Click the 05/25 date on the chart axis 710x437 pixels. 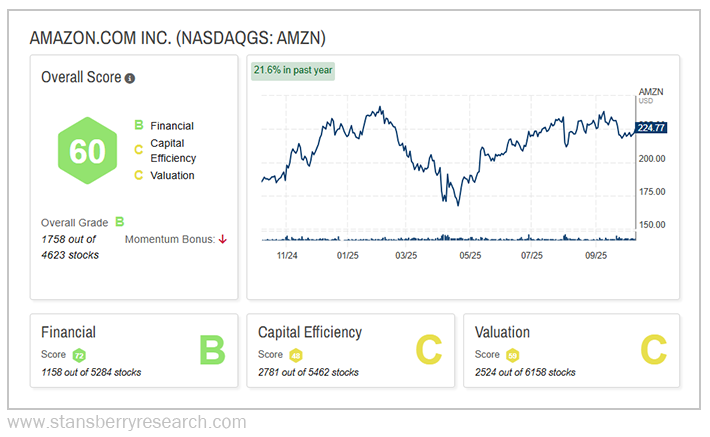pyautogui.click(x=469, y=255)
